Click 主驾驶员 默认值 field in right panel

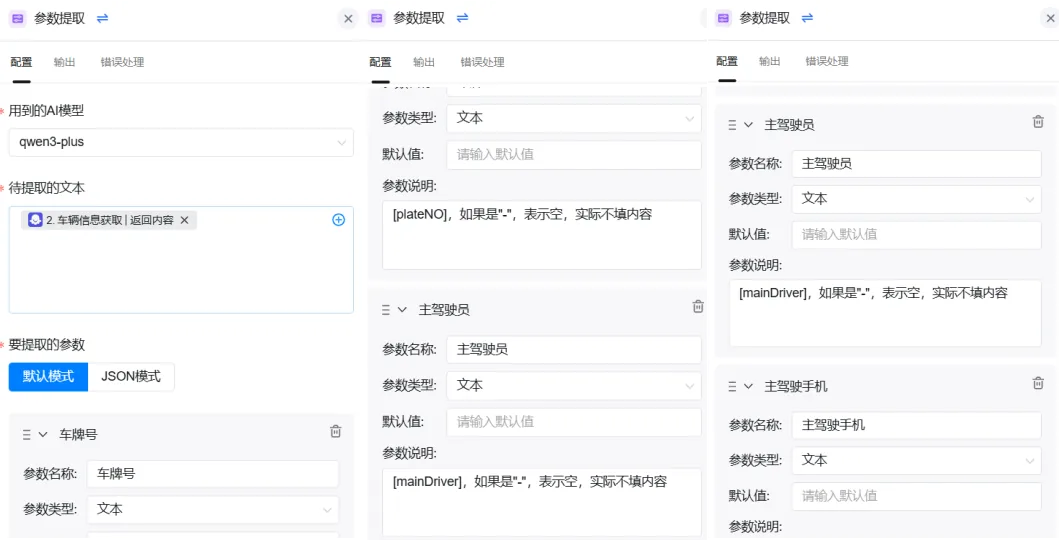pos(916,234)
